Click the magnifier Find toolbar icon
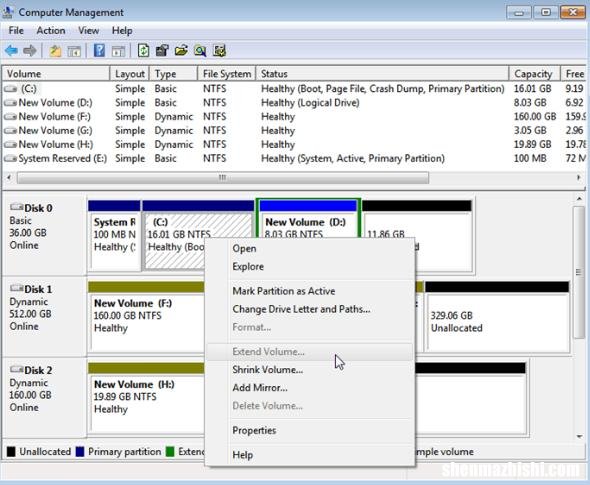This screenshot has width=590, height=485. tap(200, 50)
